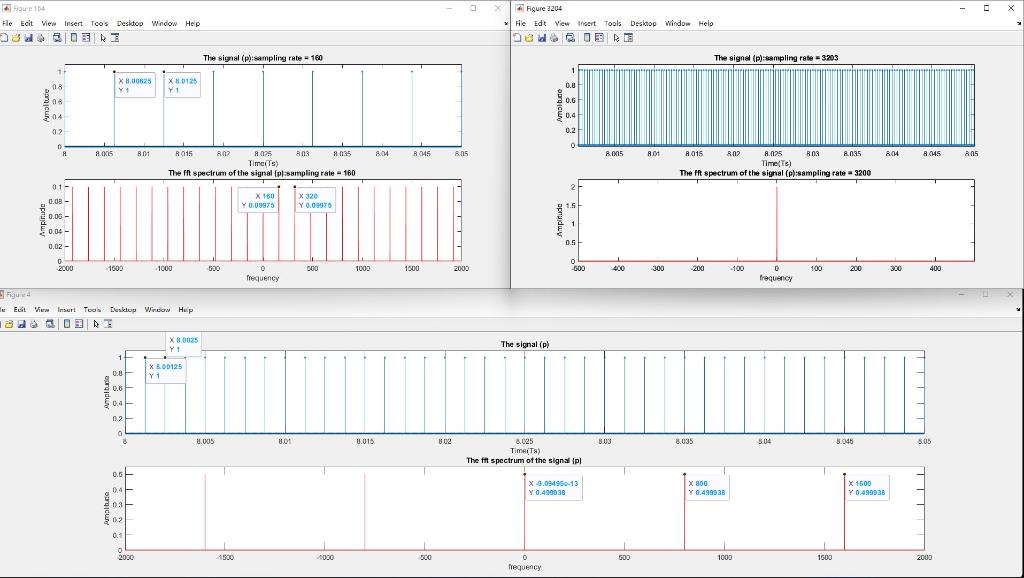Viewport: 1024px width, 578px height.
Task: Click data tip 'X 800' in Figure 4
Action: 707,488
